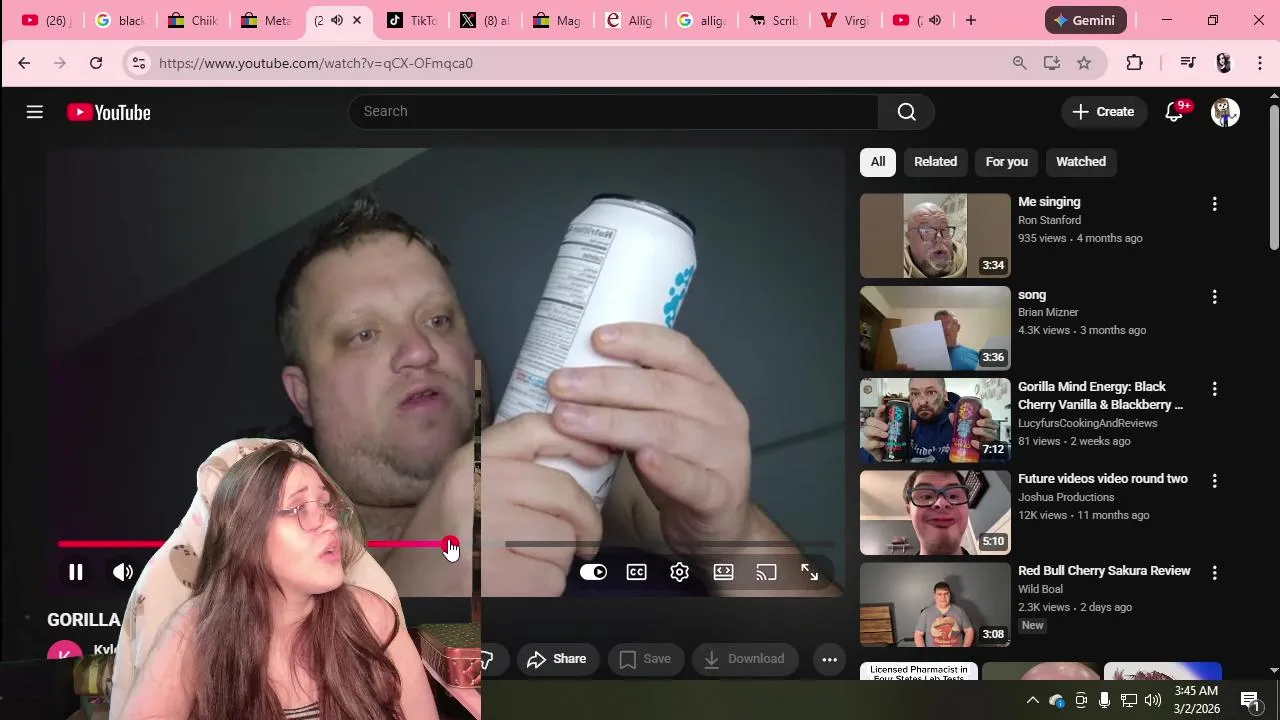The image size is (1280, 720).
Task: Visit the Ron Stanford channel name
Action: coord(1049,220)
